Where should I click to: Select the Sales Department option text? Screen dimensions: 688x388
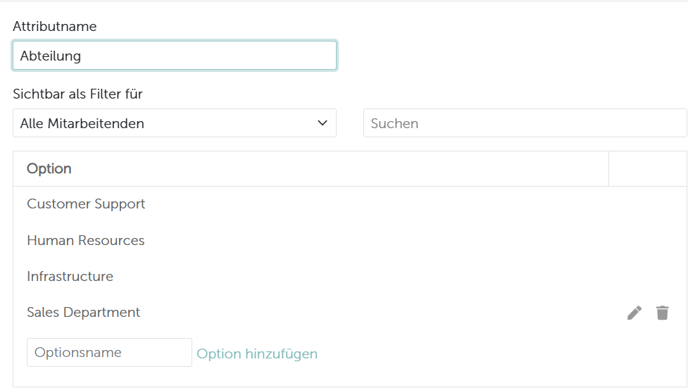tap(83, 313)
